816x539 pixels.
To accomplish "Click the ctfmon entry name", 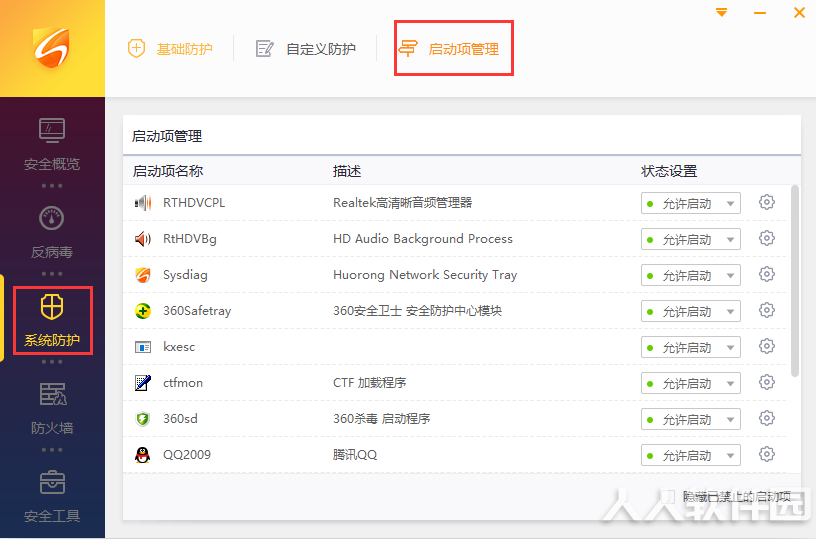I will point(183,382).
